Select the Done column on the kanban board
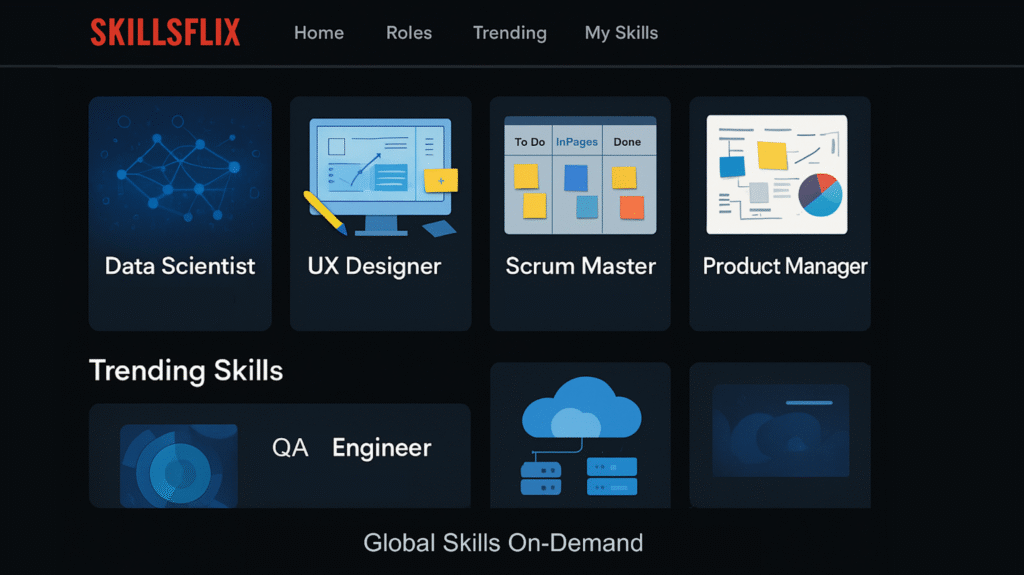 627,142
